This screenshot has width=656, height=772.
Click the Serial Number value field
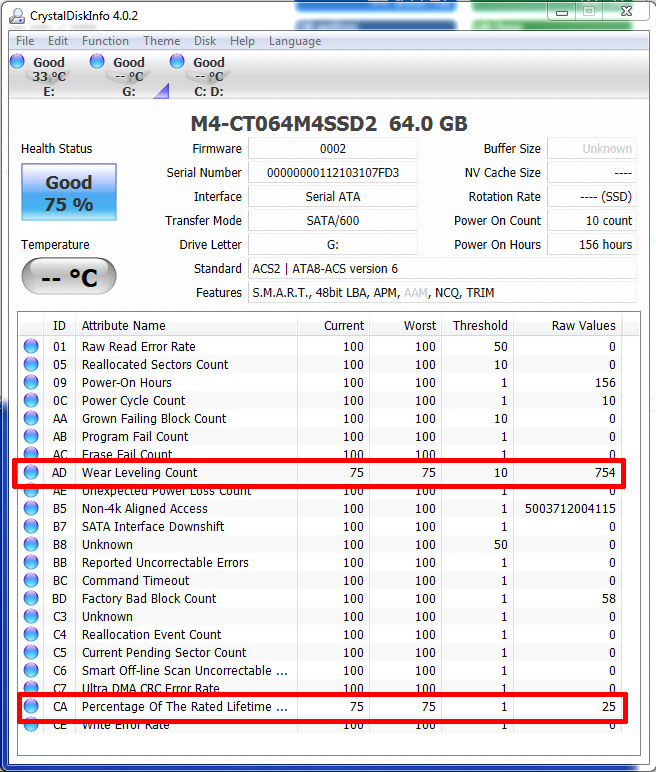point(333,173)
